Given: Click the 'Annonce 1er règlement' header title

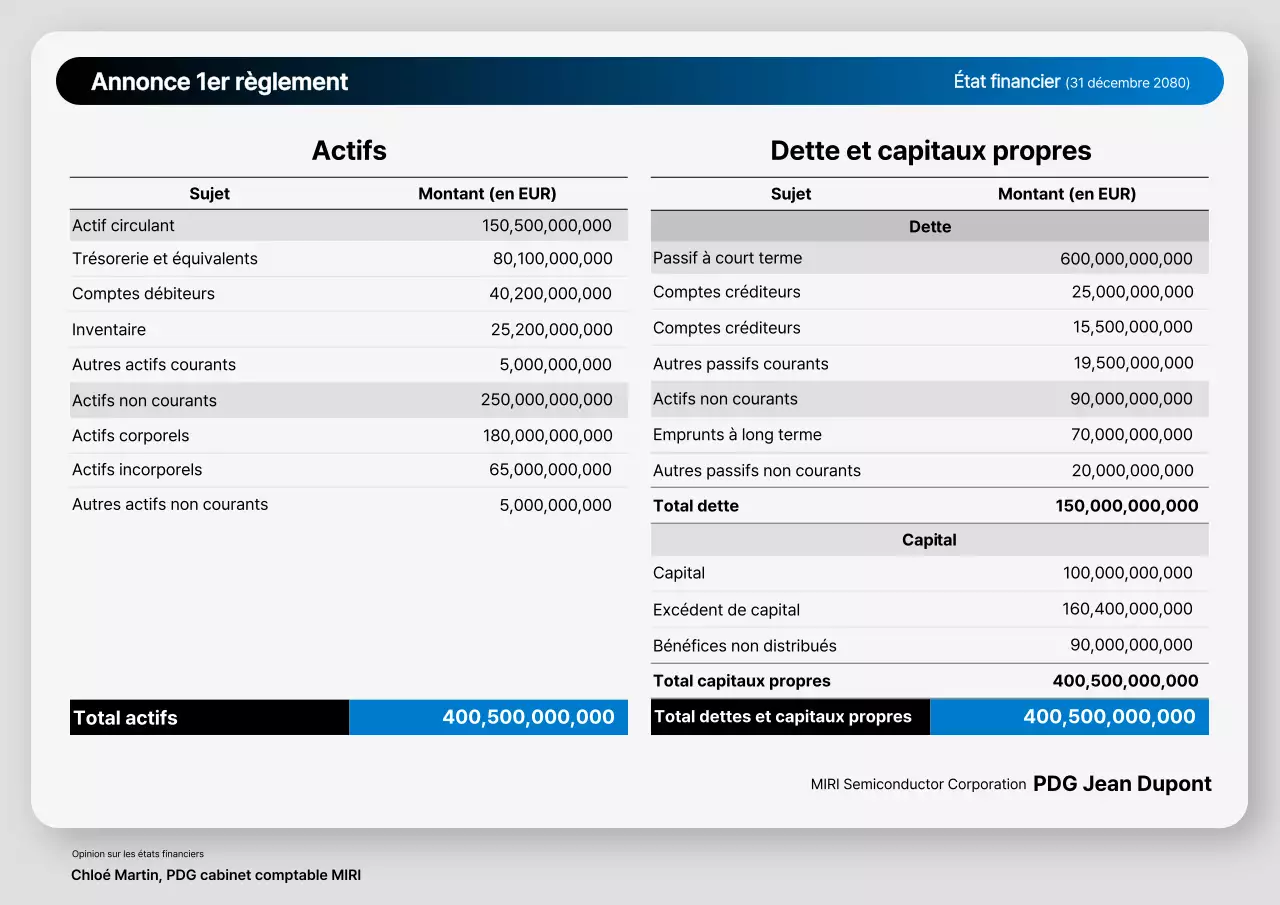Looking at the screenshot, I should click(219, 82).
